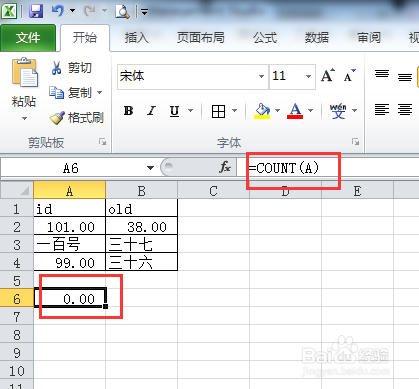The width and height of the screenshot is (419, 389).
Task: Click the fx insert function icon
Action: click(x=225, y=167)
